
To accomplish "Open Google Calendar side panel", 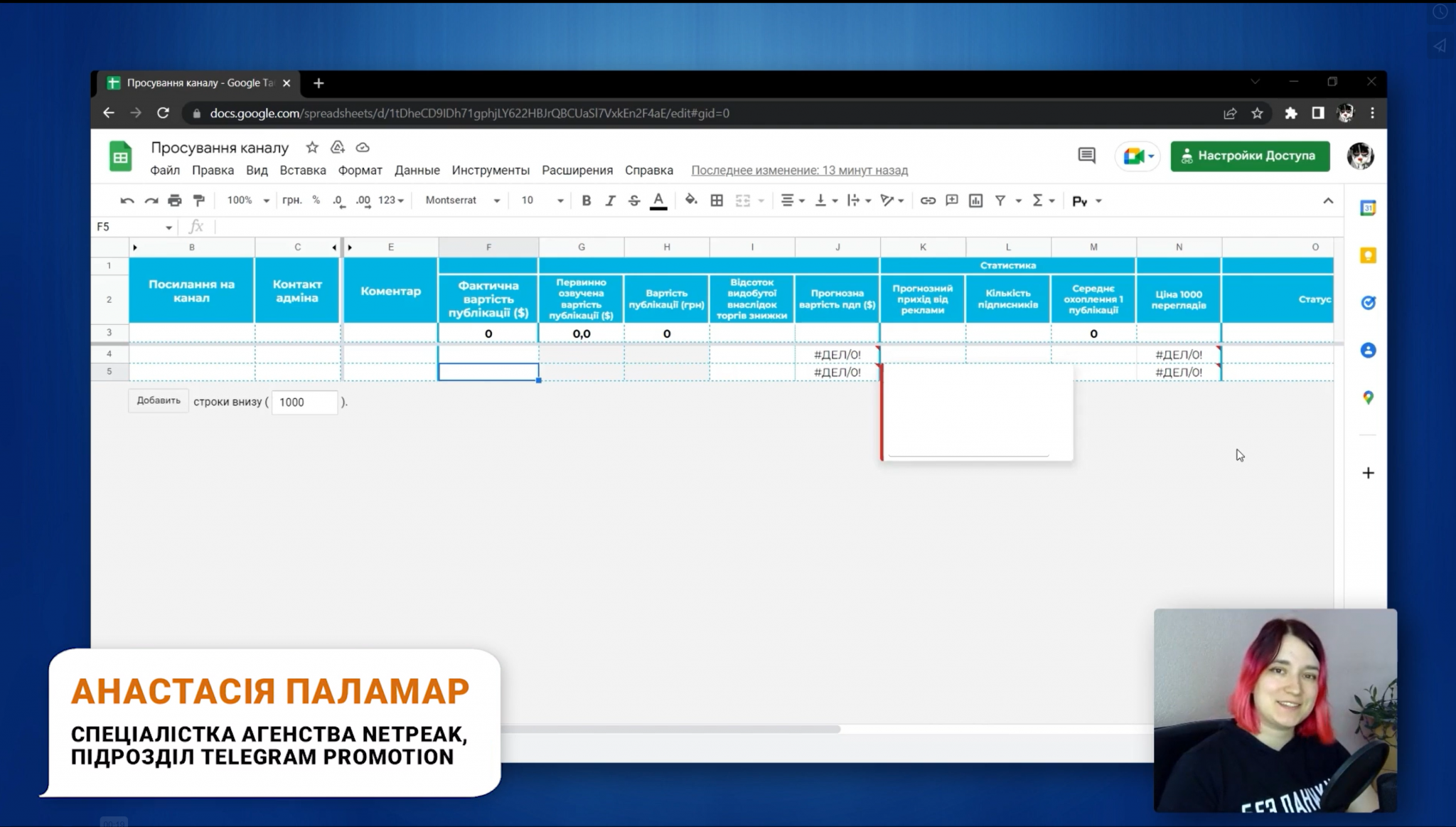I will click(x=1368, y=208).
